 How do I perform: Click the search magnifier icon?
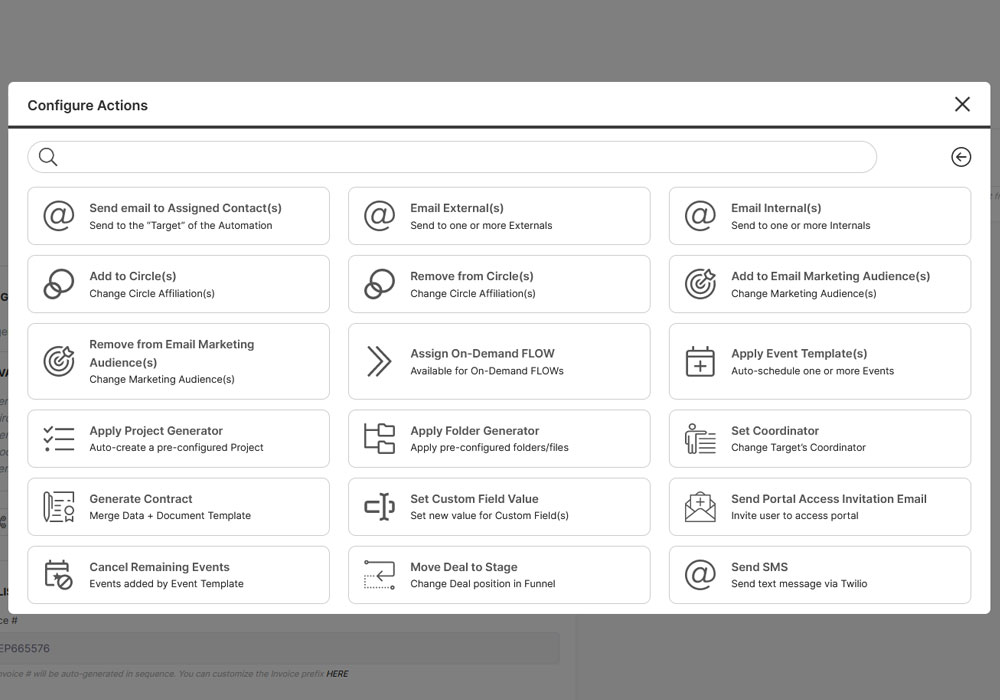point(48,157)
